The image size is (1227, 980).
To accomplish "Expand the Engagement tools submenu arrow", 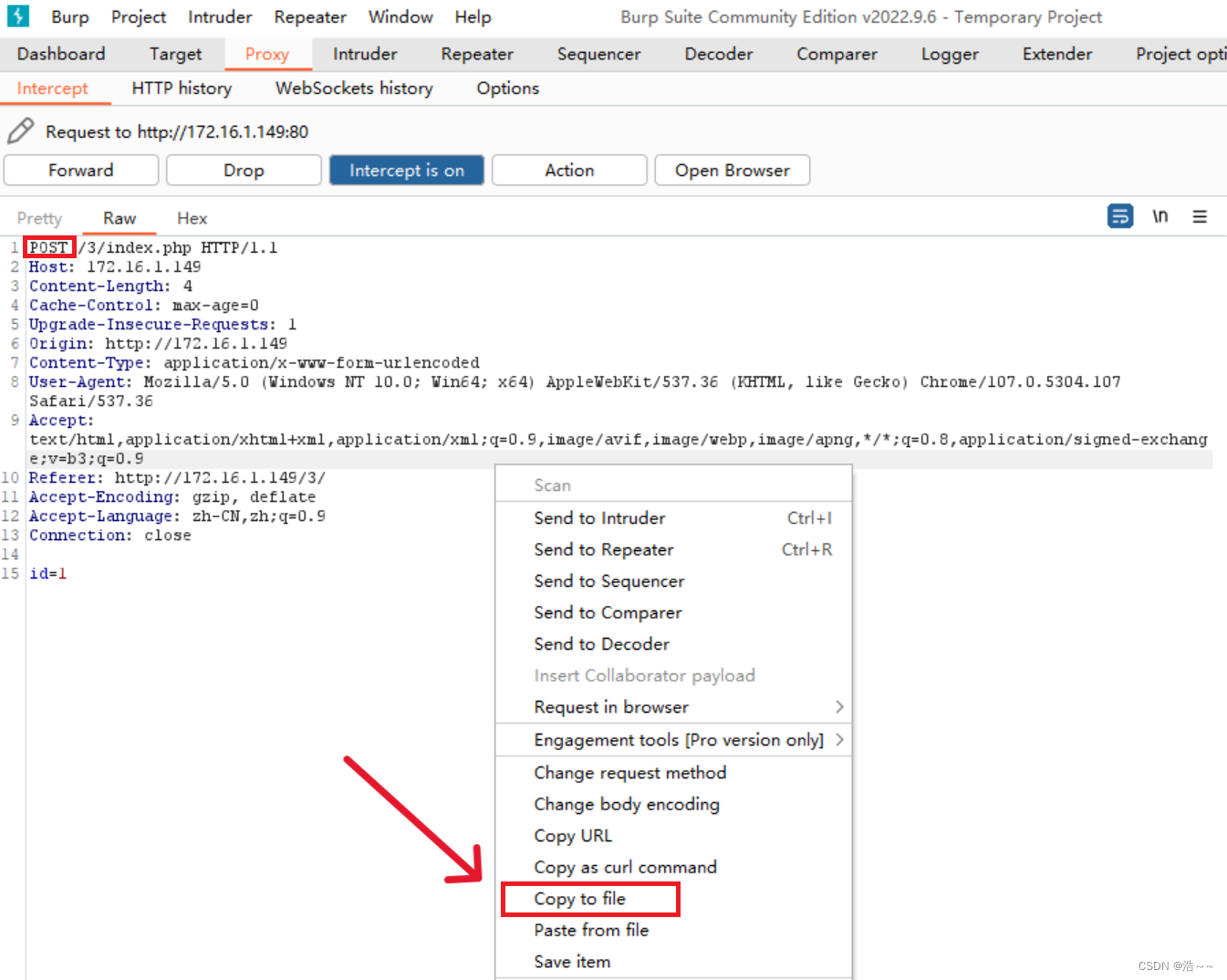I will tap(839, 740).
